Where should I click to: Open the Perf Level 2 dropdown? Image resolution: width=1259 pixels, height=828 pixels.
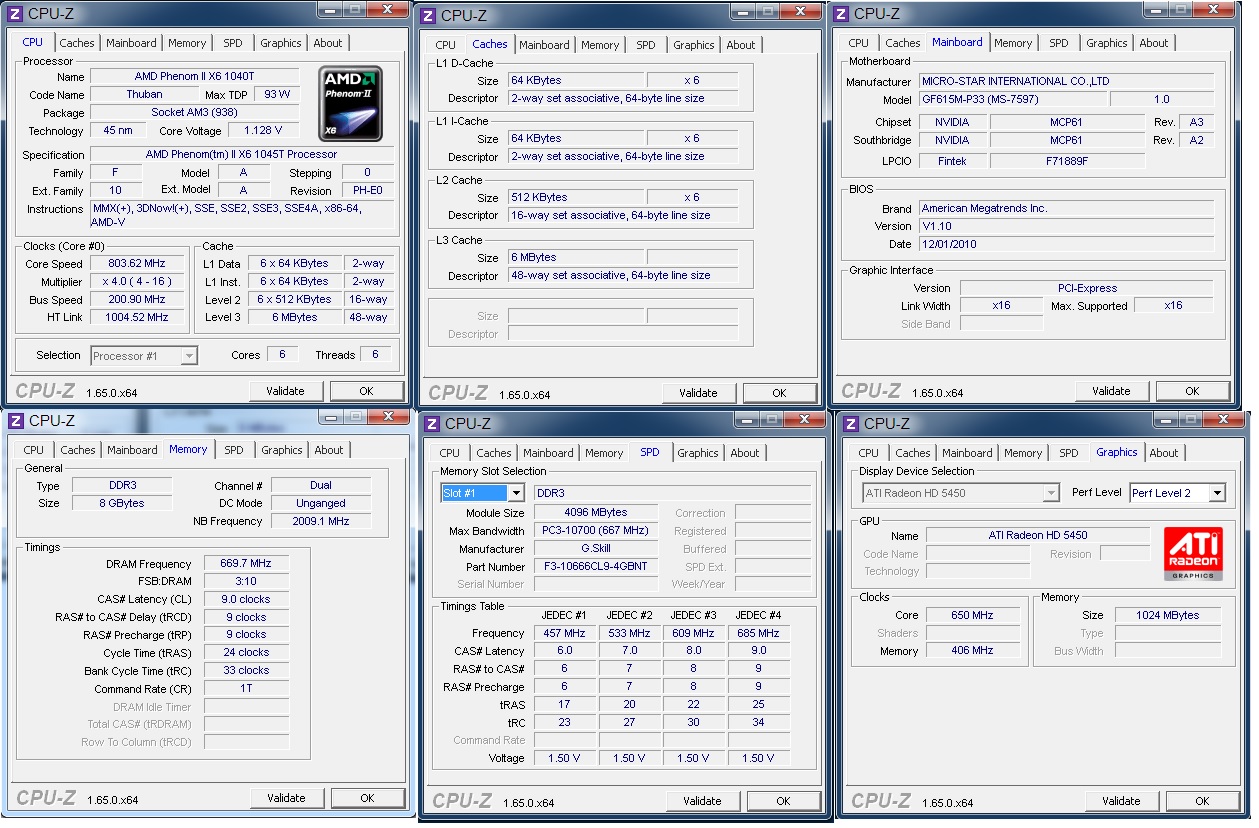1216,493
